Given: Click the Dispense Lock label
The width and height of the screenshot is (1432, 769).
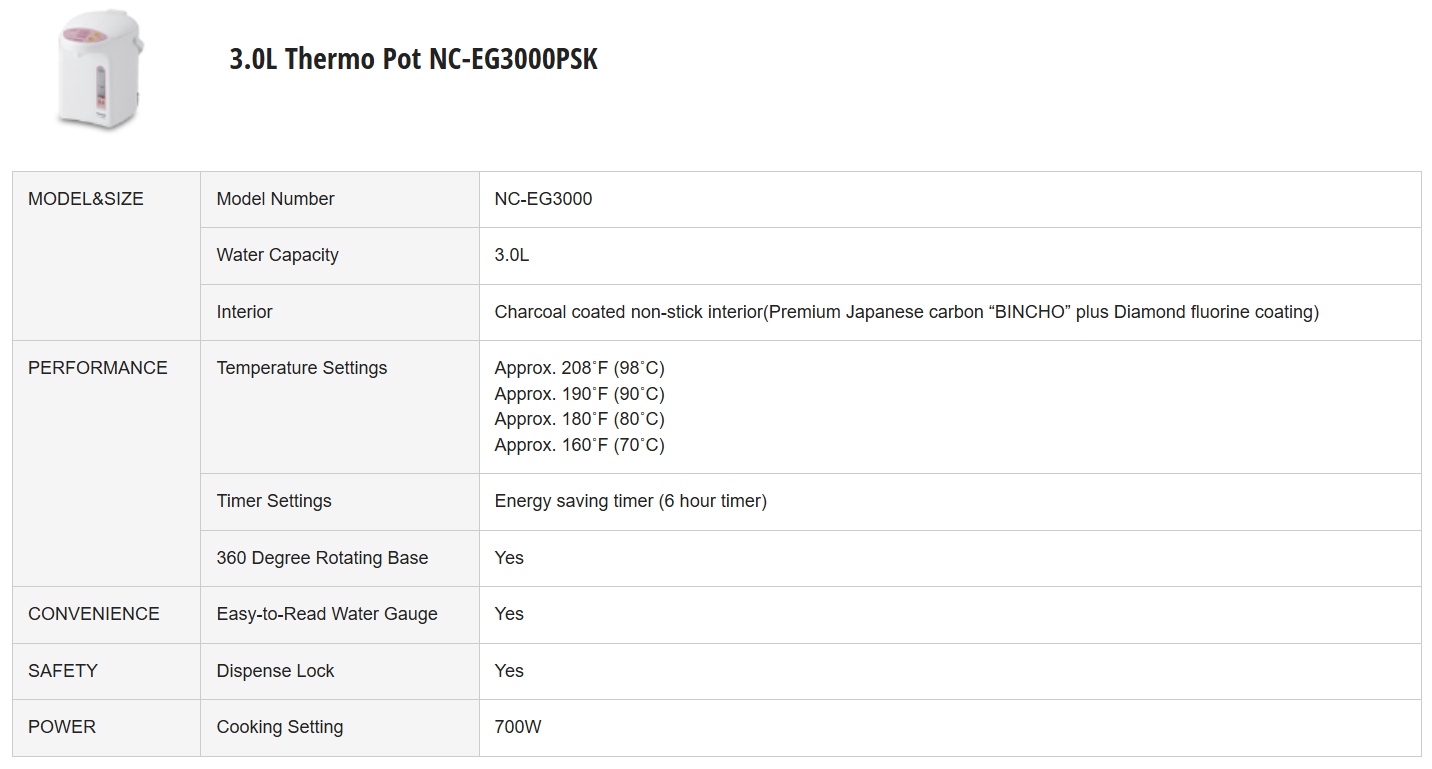Looking at the screenshot, I should pos(275,671).
